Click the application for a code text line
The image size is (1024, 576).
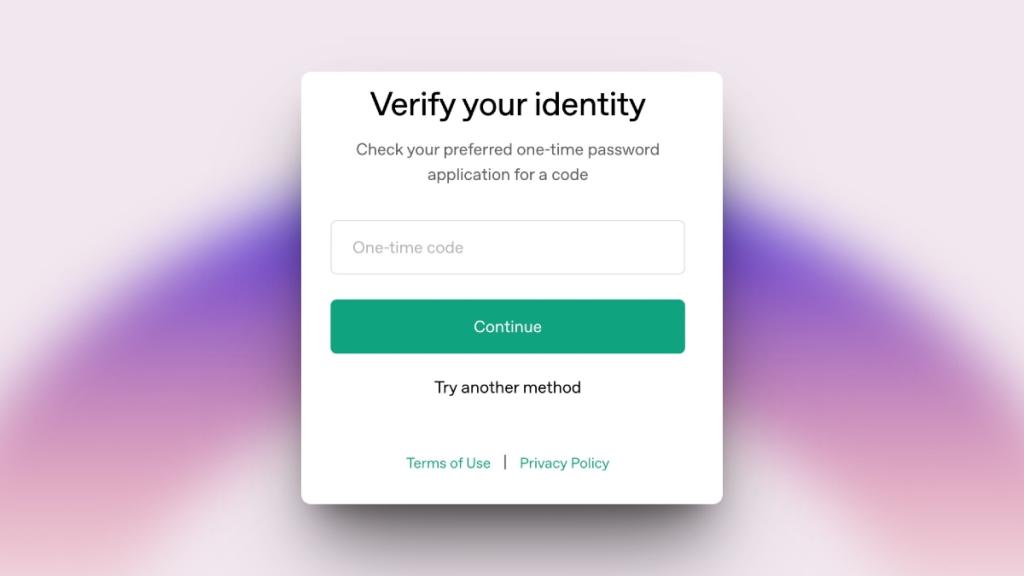click(x=507, y=174)
